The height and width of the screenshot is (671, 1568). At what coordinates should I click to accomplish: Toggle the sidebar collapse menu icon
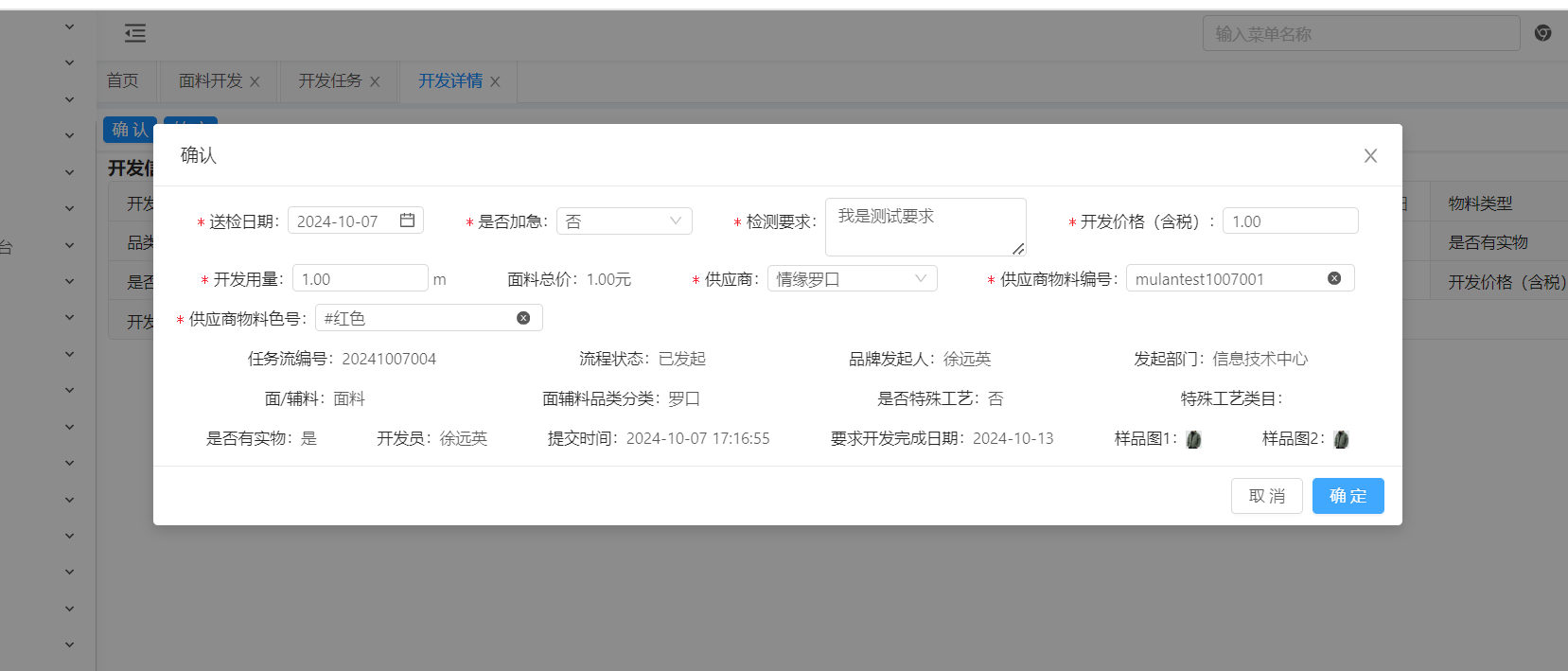(x=135, y=34)
